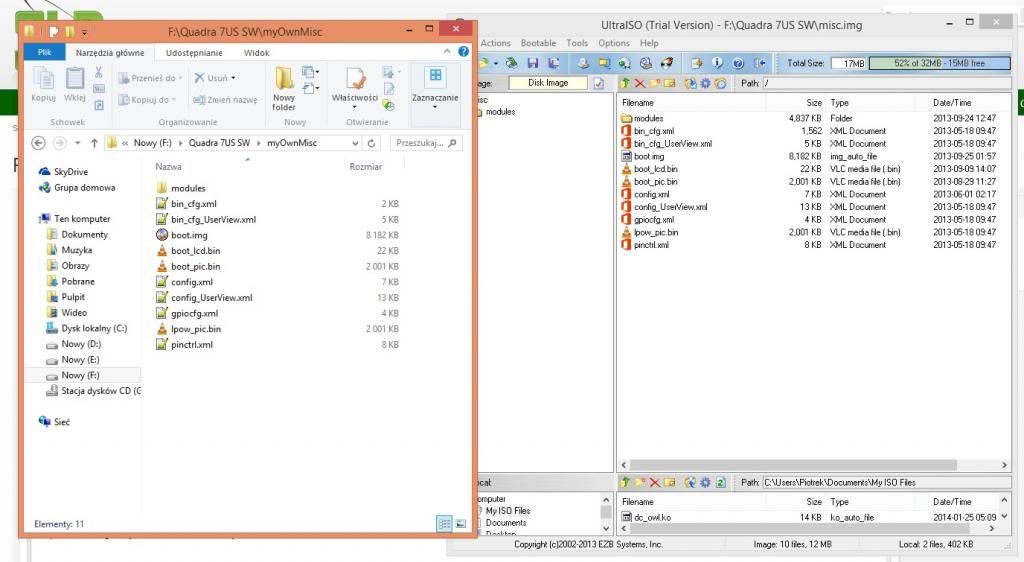The width and height of the screenshot is (1024, 562).
Task: Click the Burn CD image flame icon
Action: [x=667, y=63]
